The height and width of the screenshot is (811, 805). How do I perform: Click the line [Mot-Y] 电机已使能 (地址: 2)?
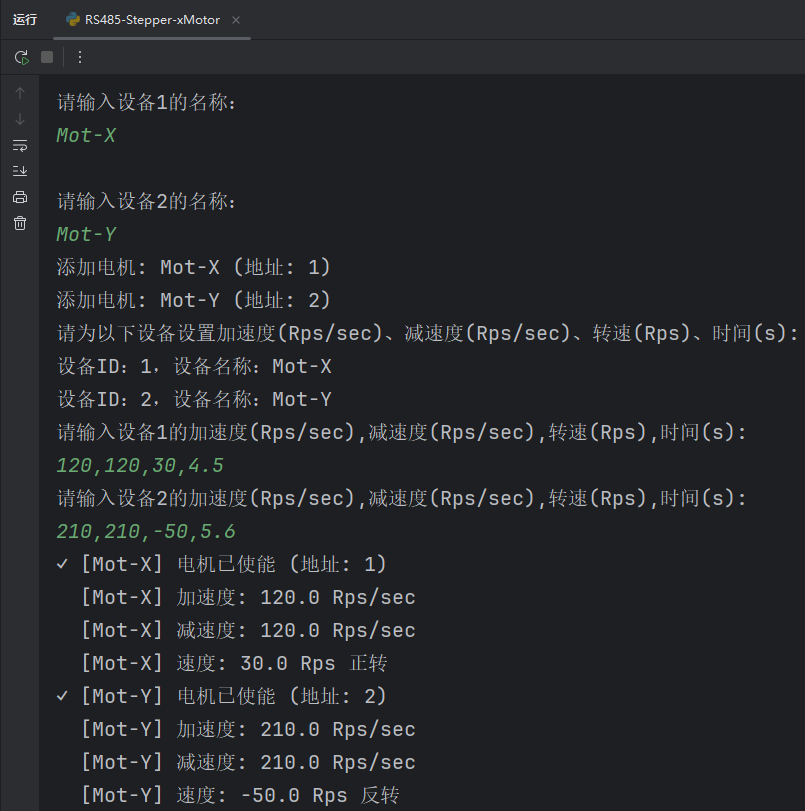234,696
